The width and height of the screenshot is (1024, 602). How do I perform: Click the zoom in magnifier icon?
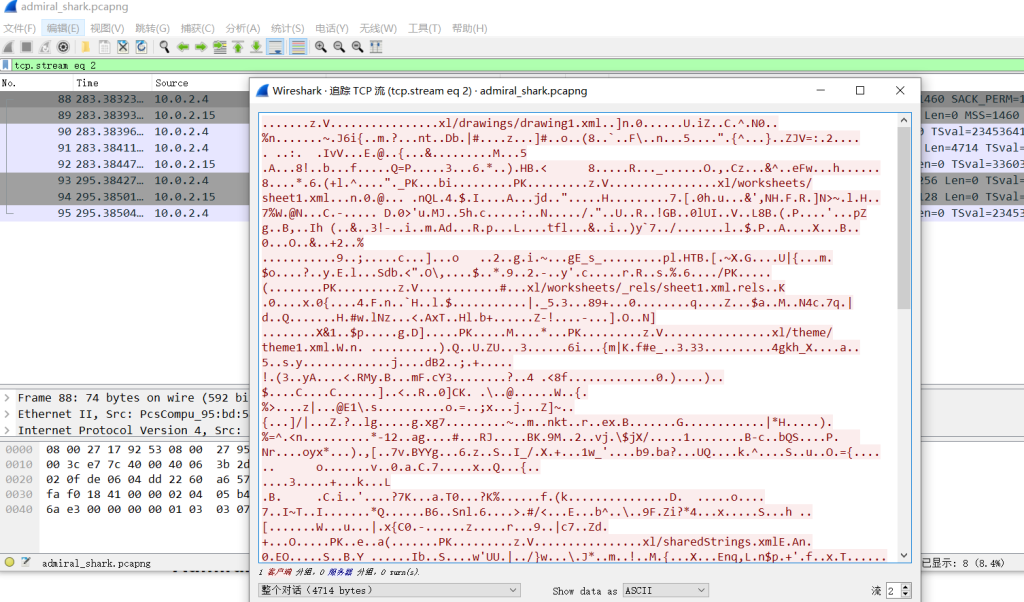click(321, 47)
